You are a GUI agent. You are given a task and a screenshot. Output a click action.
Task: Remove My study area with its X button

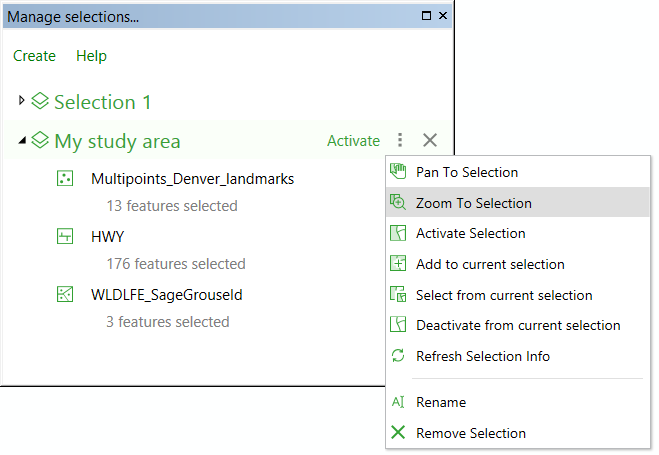click(x=430, y=140)
